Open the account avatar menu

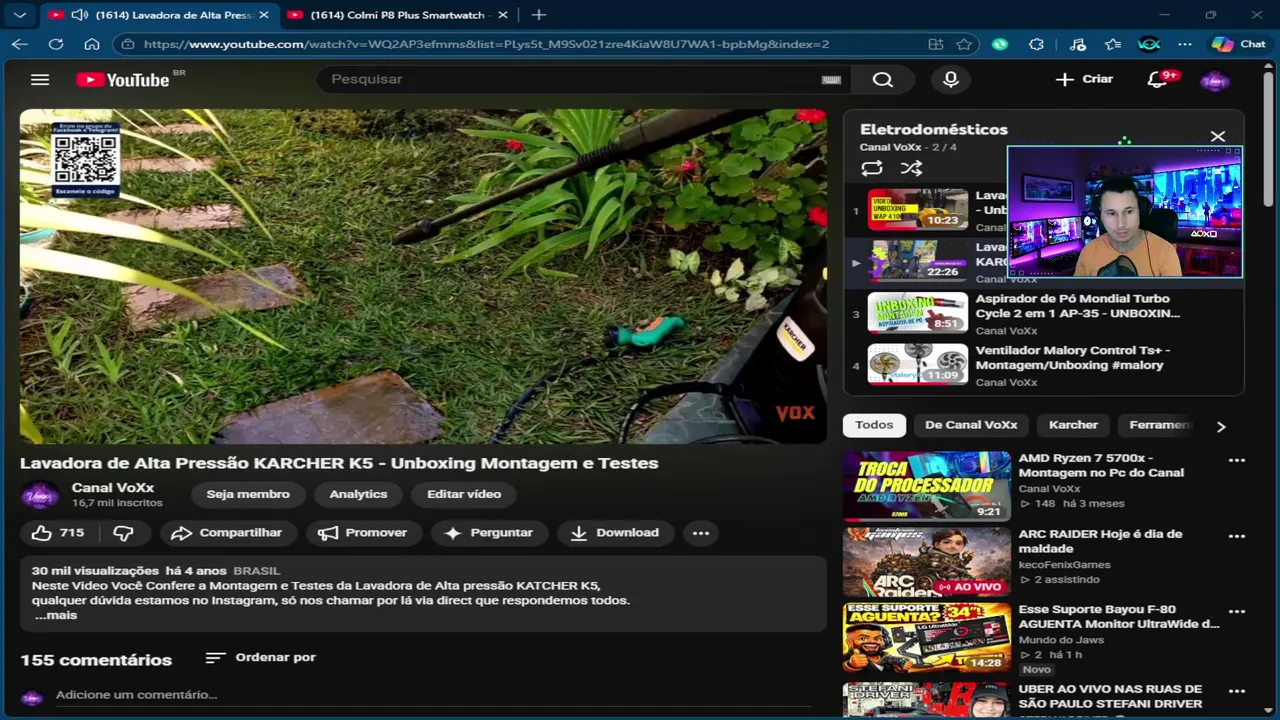[1214, 81]
